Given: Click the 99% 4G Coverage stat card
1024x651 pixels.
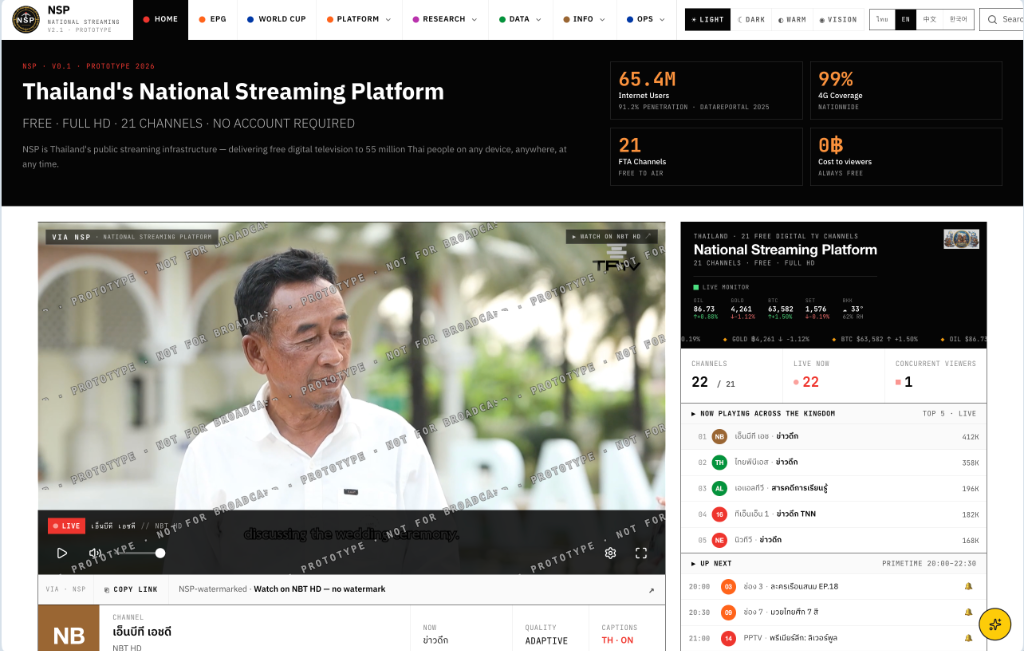Looking at the screenshot, I should coord(906,91).
